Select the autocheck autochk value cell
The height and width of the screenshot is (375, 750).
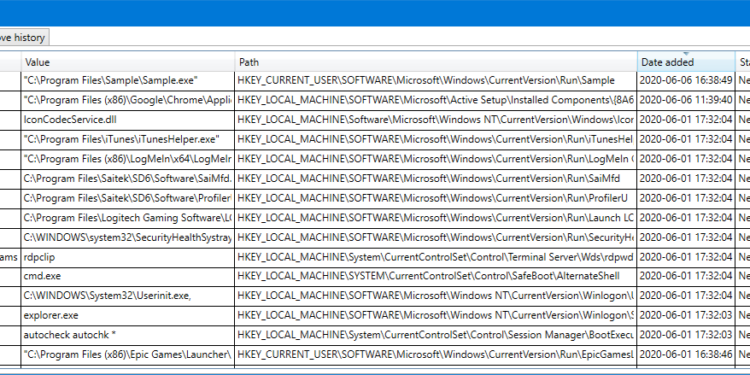click(128, 335)
